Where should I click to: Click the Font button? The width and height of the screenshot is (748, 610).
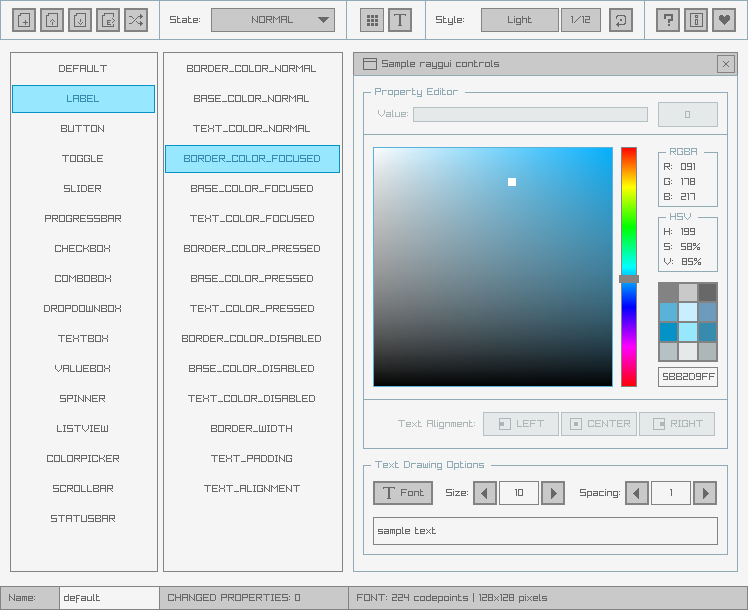tap(402, 493)
